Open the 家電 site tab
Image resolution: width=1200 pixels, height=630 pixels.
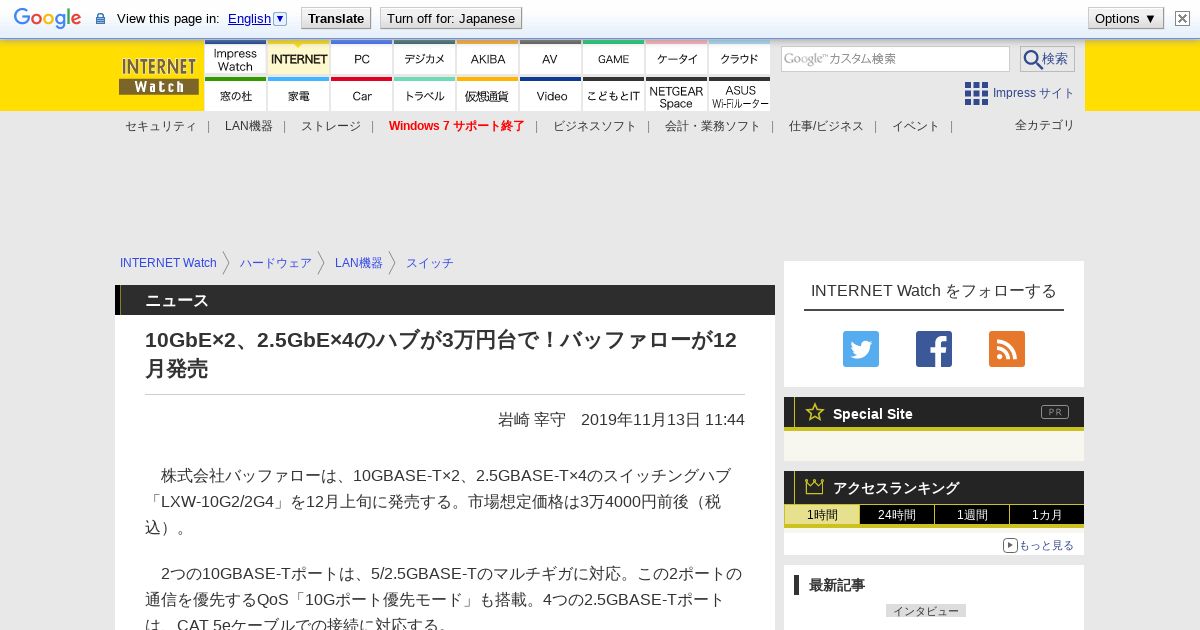click(299, 95)
